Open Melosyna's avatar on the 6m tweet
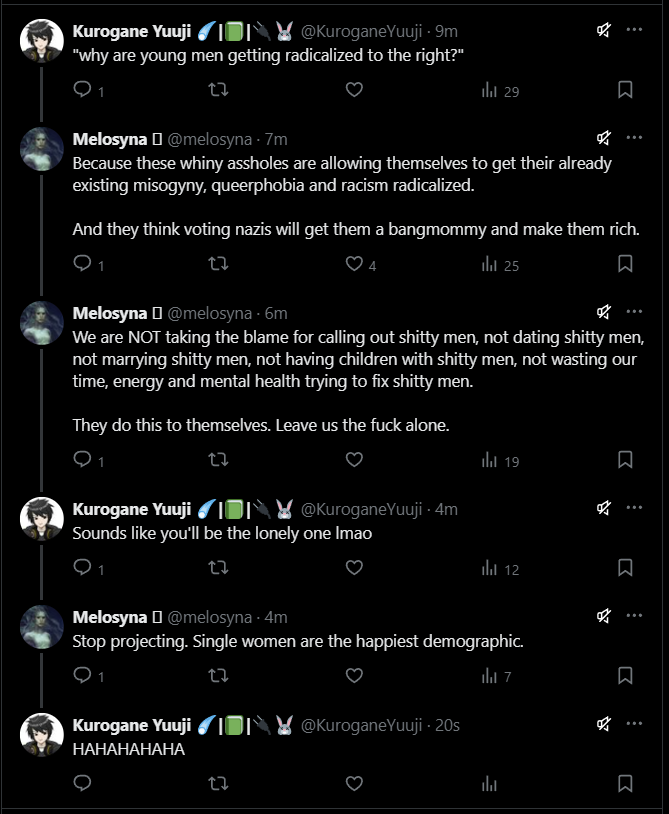 (42, 322)
